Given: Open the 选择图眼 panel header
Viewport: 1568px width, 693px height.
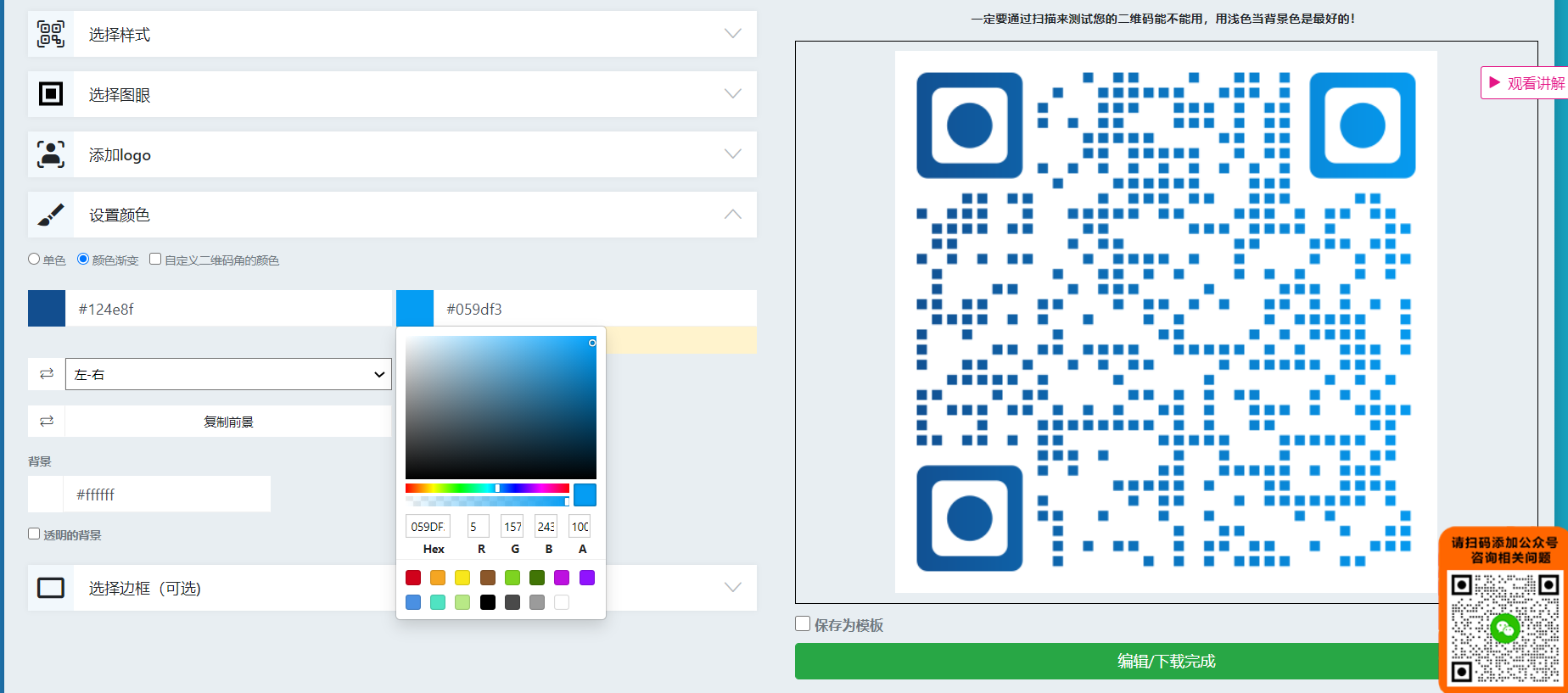Looking at the screenshot, I should tap(392, 94).
